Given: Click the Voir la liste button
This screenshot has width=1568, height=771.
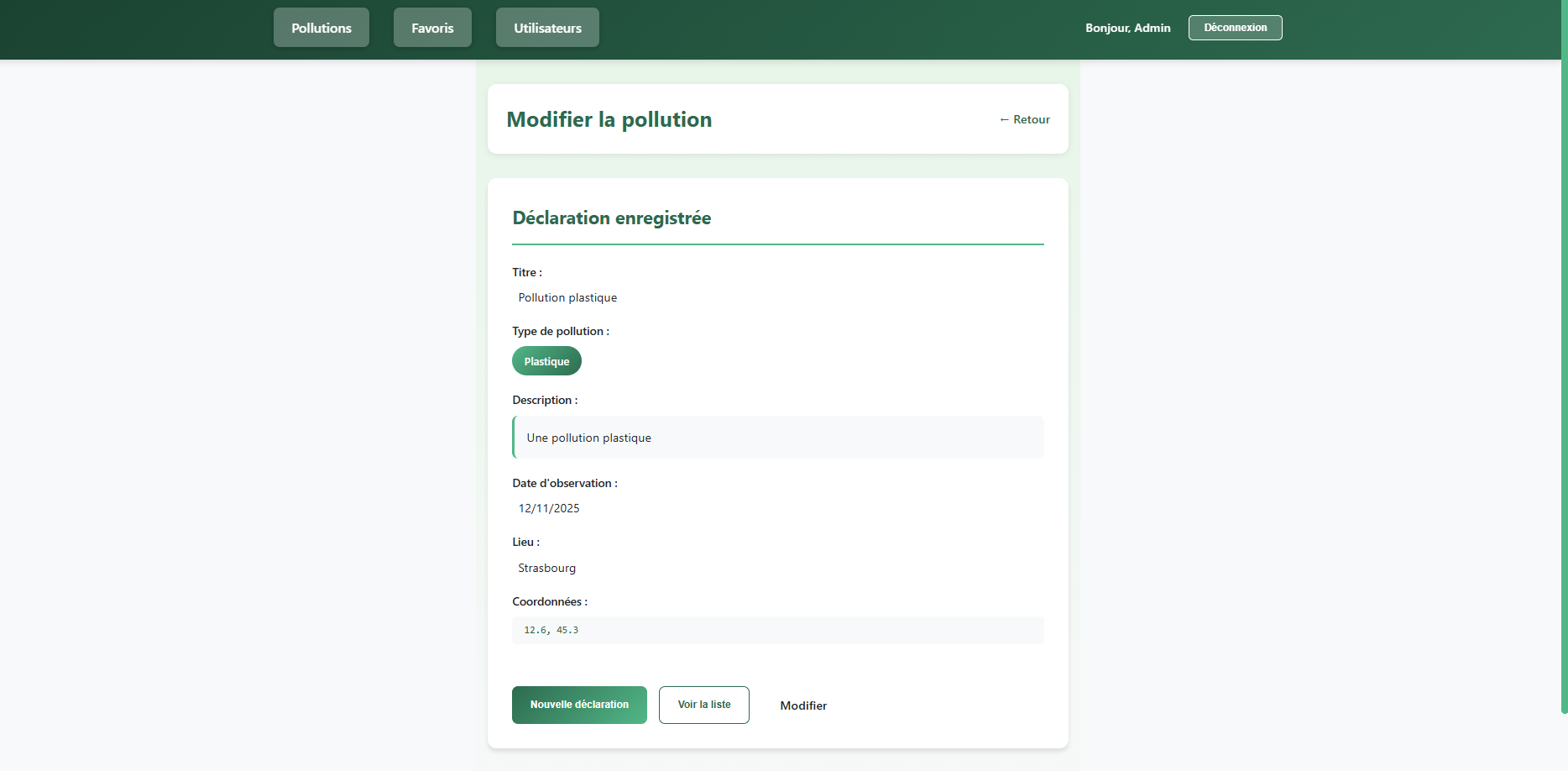Looking at the screenshot, I should pos(704,705).
